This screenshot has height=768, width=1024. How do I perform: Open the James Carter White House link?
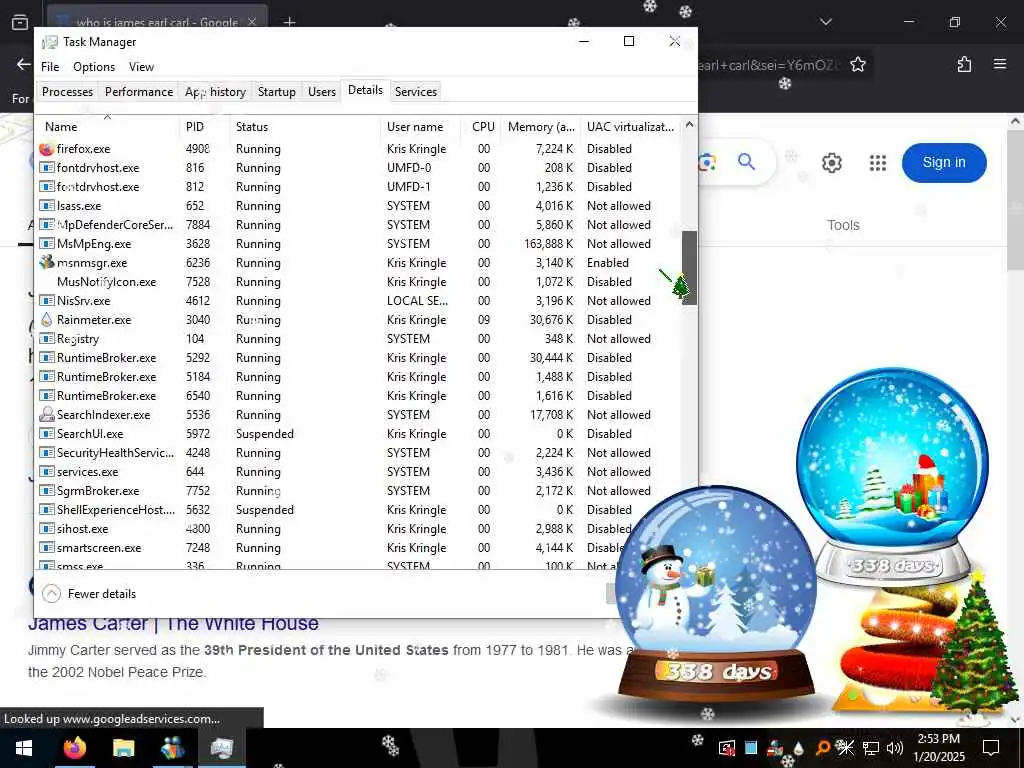173,624
